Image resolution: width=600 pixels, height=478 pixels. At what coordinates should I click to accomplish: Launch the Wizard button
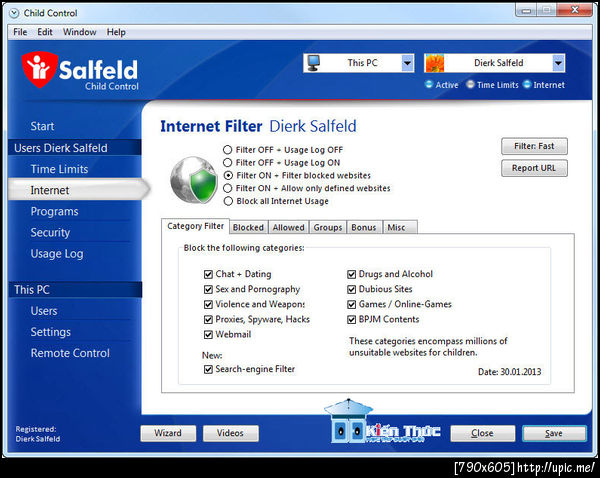point(168,433)
